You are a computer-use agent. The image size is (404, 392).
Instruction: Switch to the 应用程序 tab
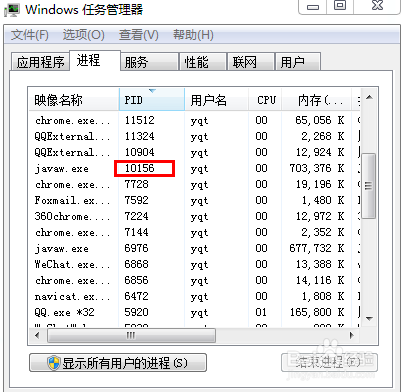coord(40,62)
